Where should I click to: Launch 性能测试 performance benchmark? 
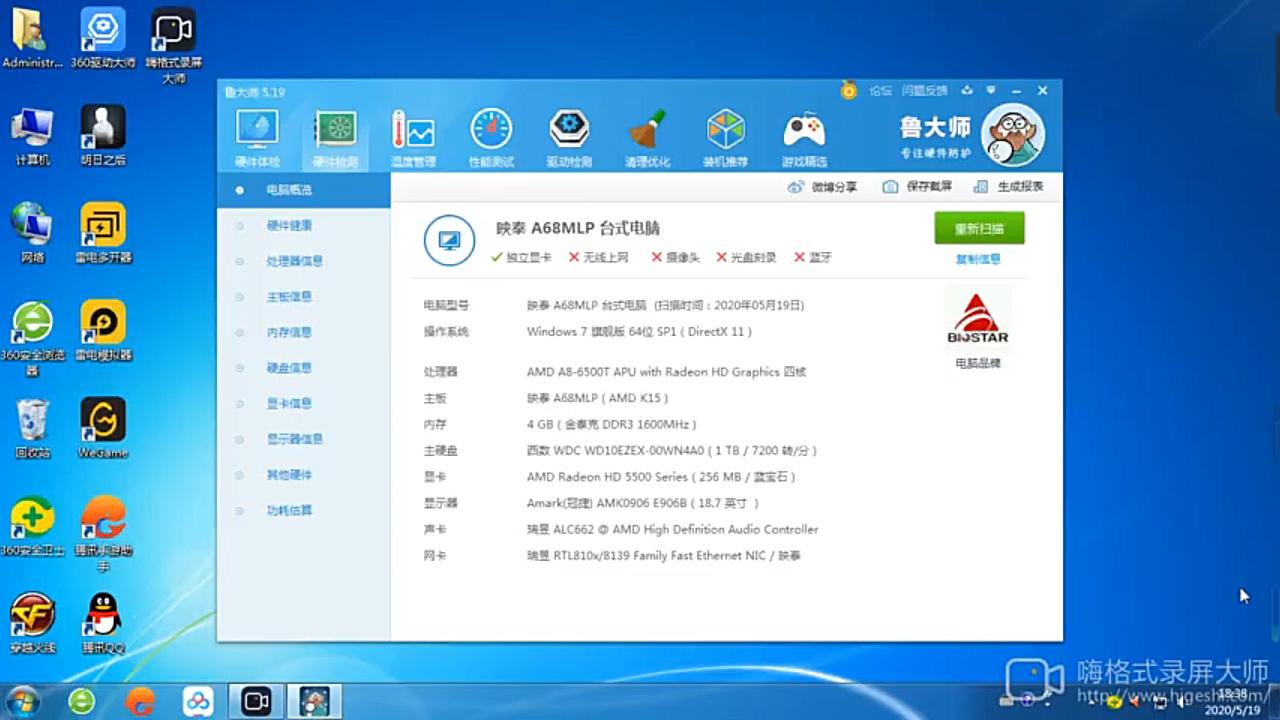click(491, 138)
